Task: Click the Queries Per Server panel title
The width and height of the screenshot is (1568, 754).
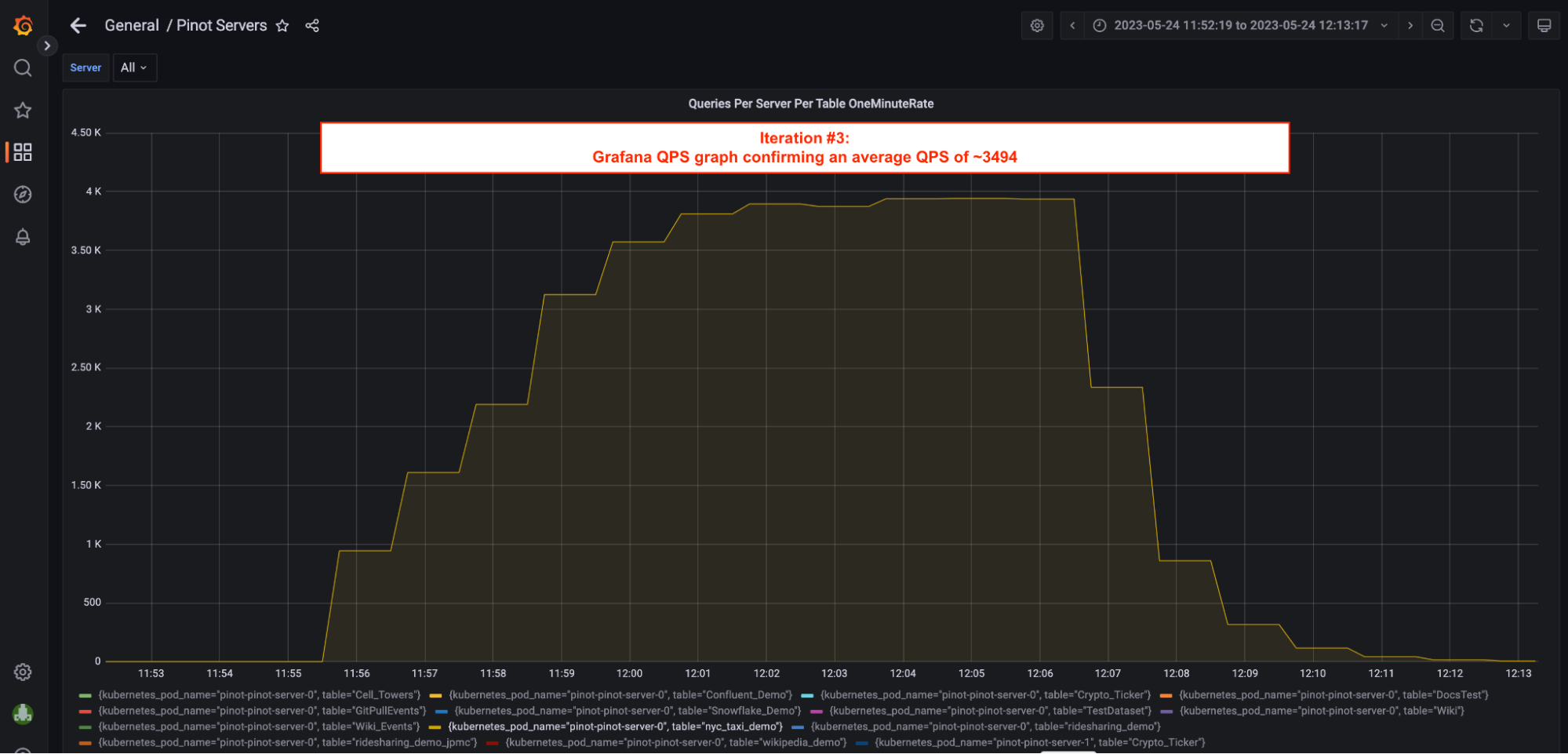Action: coord(810,103)
